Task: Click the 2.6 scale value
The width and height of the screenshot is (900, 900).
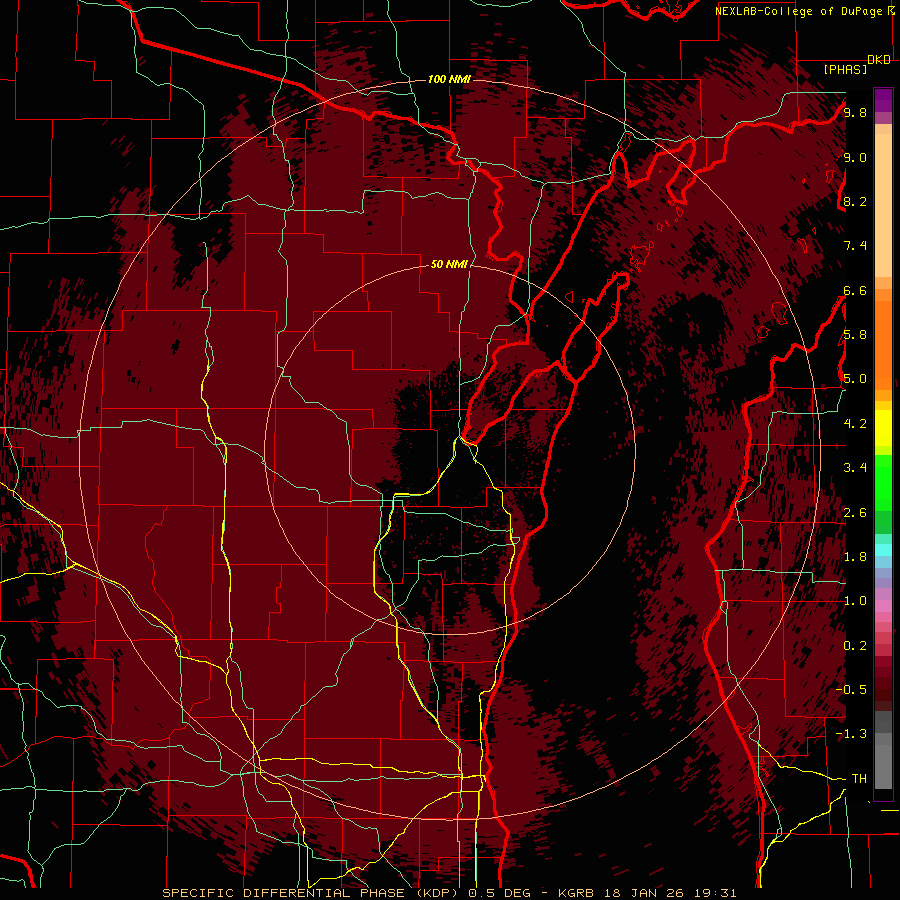Action: click(x=855, y=513)
